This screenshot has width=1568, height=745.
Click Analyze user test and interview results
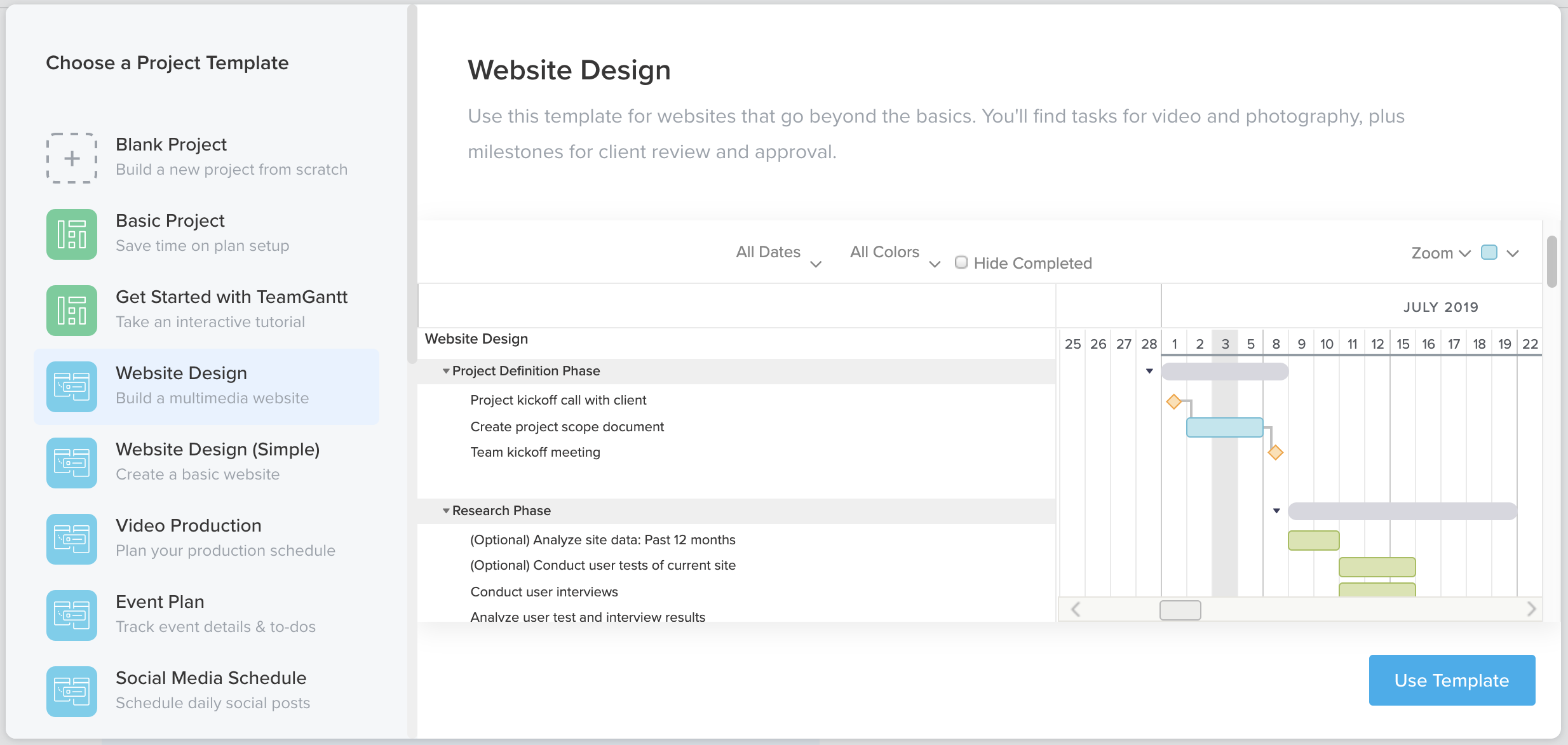(x=588, y=617)
